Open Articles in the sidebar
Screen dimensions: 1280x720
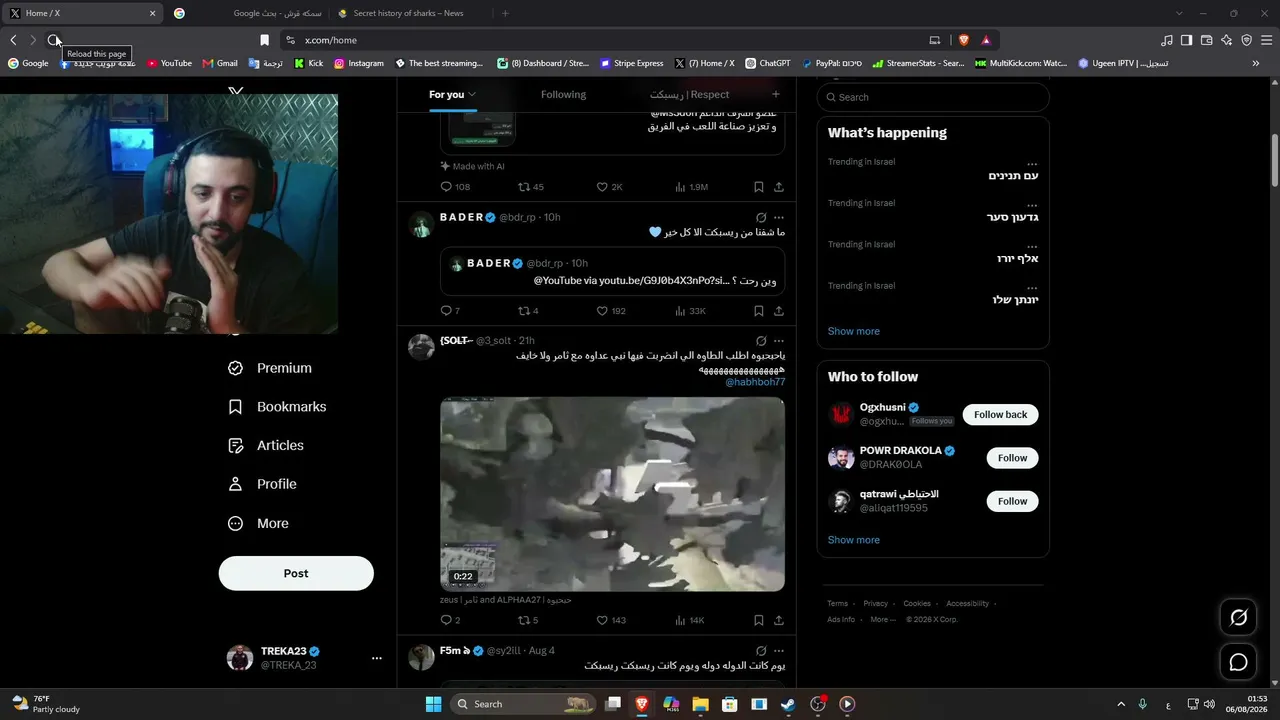point(266,445)
